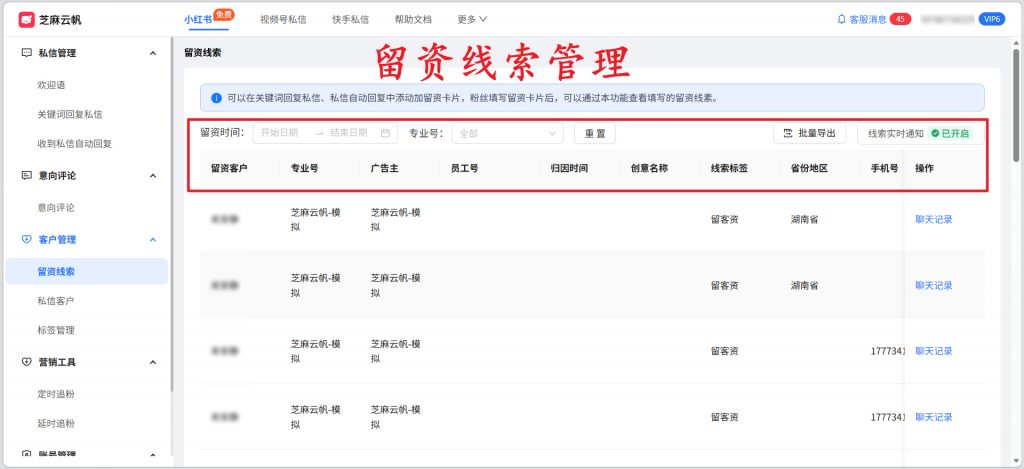Screen dimensions: 1024x469
Task: Click the 营销工具 shield icon
Action: (x=27, y=362)
